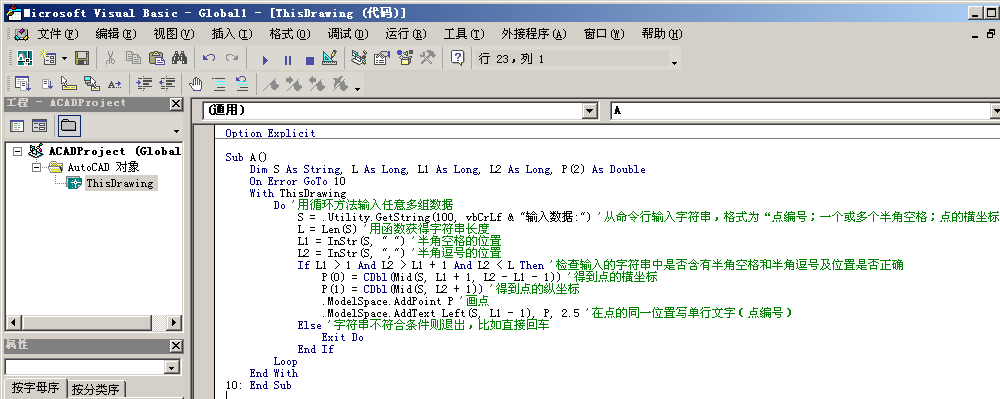
Task: Open the 调试(D) menu
Action: (348, 34)
